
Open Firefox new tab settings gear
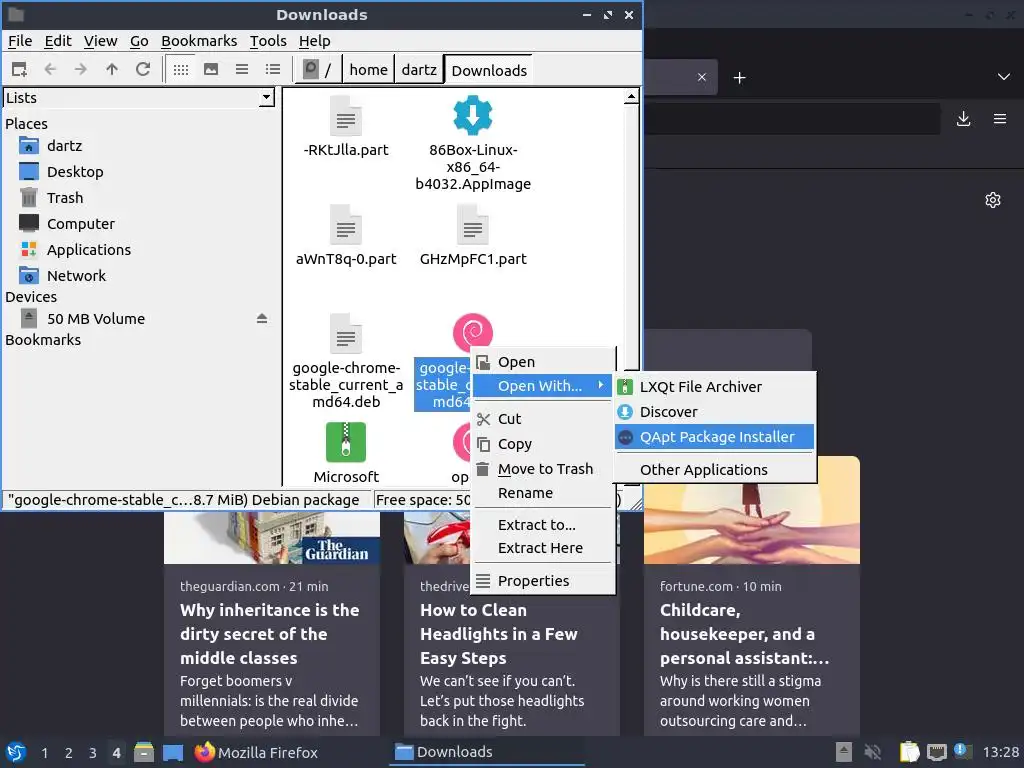[993, 200]
